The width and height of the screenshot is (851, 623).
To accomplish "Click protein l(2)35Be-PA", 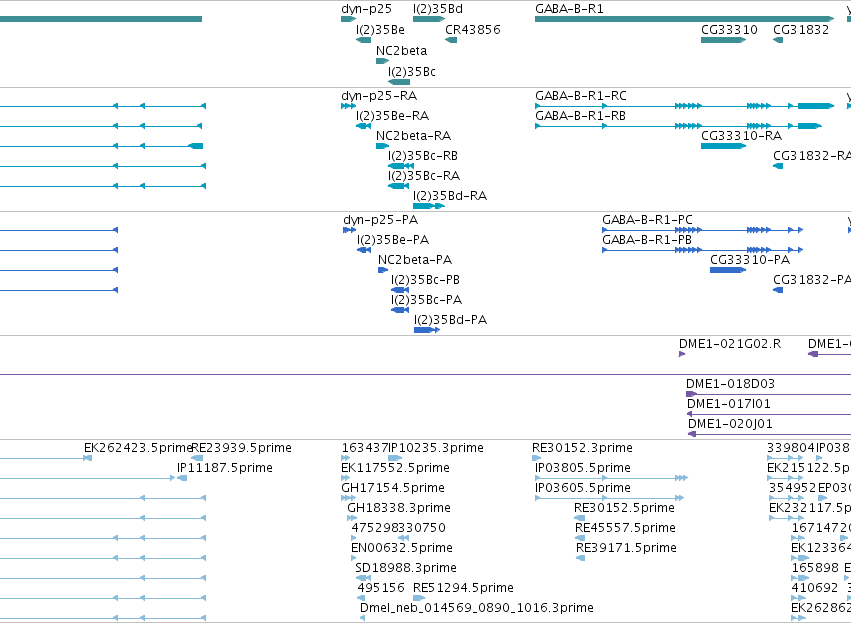I will point(393,240).
